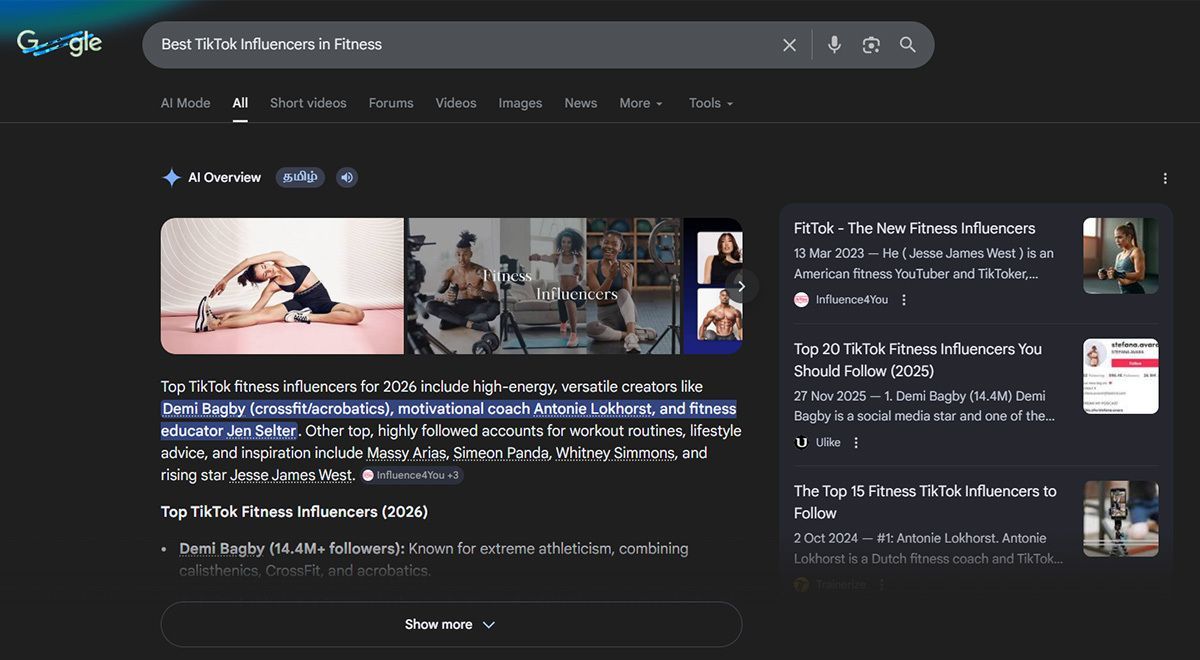Open three-dot menu next to Ulike source
1200x660 pixels.
[856, 442]
